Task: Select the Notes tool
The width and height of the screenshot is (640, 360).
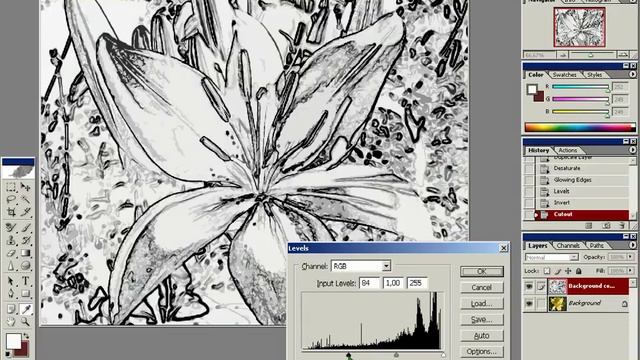Action: [11, 309]
